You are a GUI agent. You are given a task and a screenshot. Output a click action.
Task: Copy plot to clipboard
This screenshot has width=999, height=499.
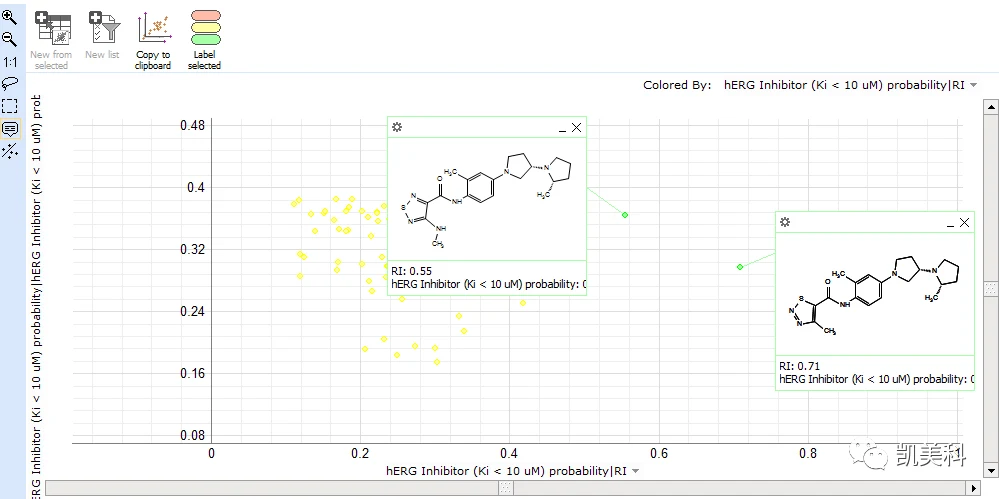[153, 41]
